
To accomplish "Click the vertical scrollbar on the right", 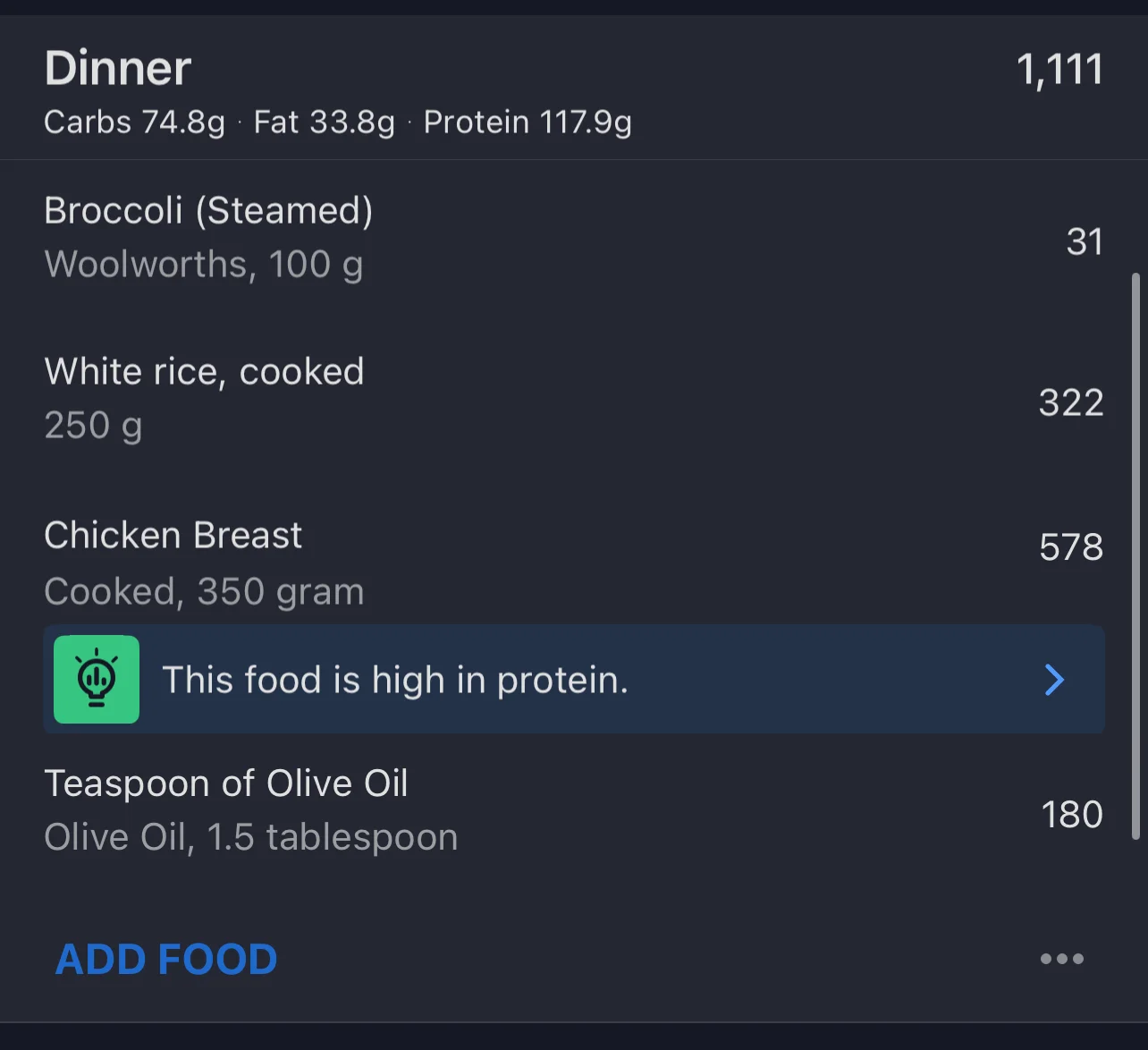I will coord(1135,555).
